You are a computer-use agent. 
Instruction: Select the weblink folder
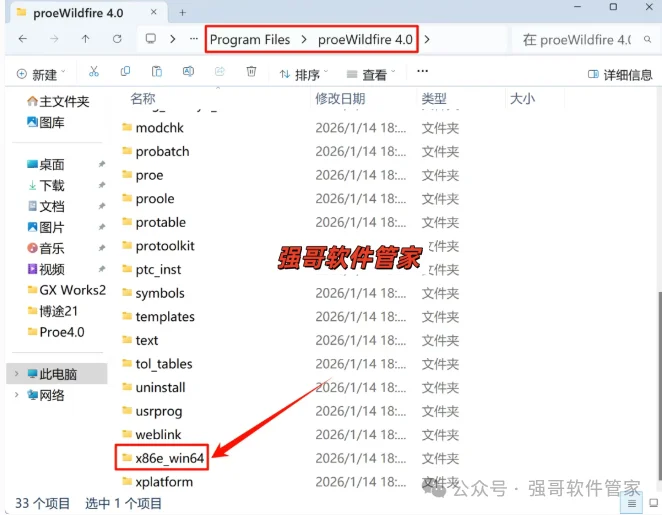[x=152, y=434]
